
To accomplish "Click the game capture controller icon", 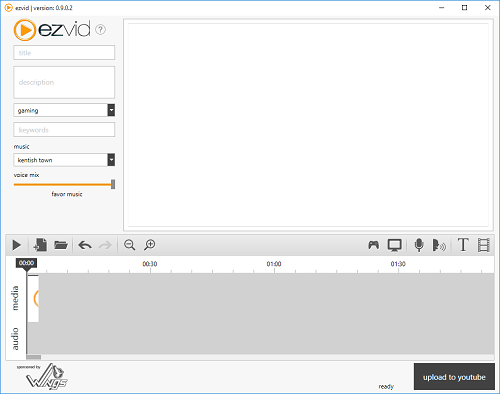I will point(374,245).
